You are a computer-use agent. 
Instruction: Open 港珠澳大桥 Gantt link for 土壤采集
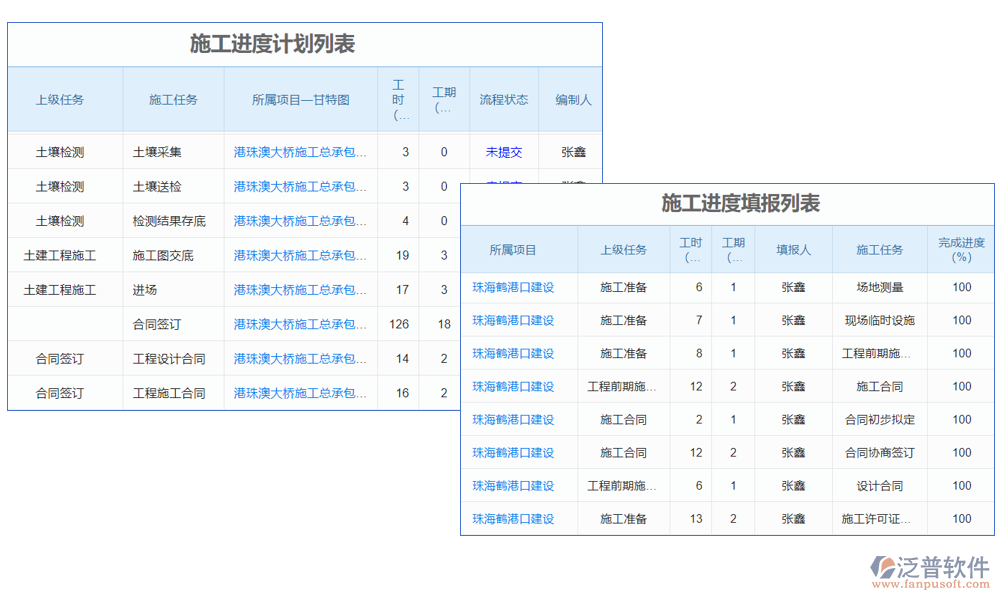pyautogui.click(x=300, y=152)
